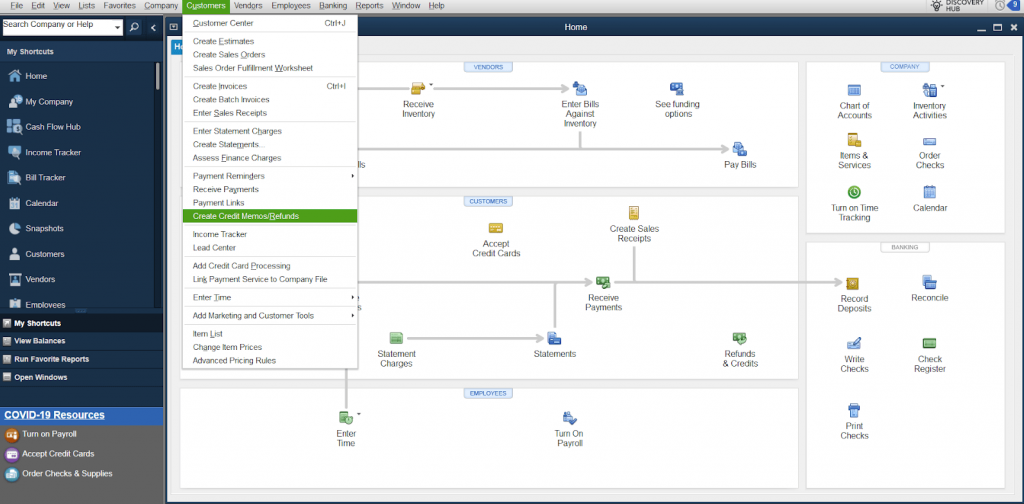Click Create Sales Receipts icon

coord(634,213)
